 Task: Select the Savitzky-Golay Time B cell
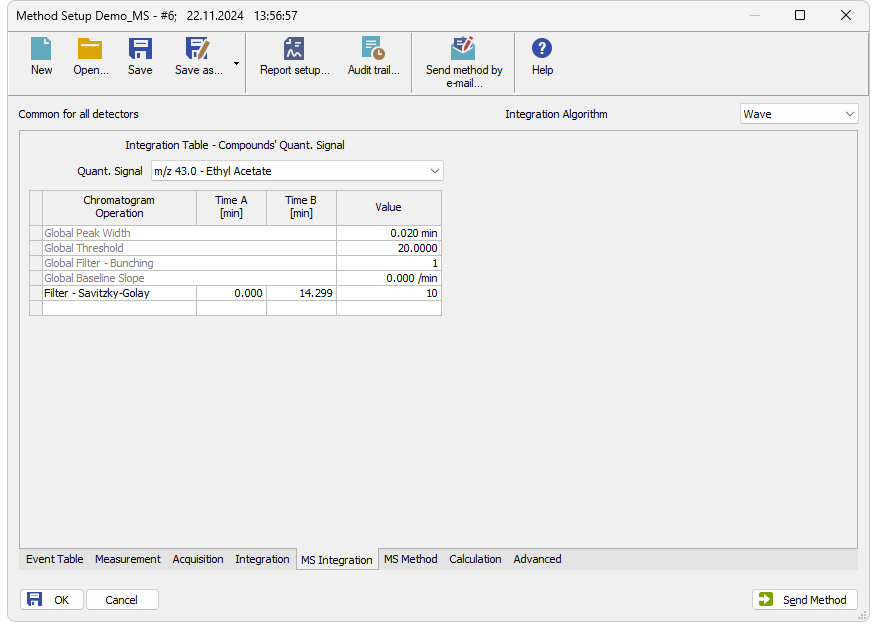point(301,294)
